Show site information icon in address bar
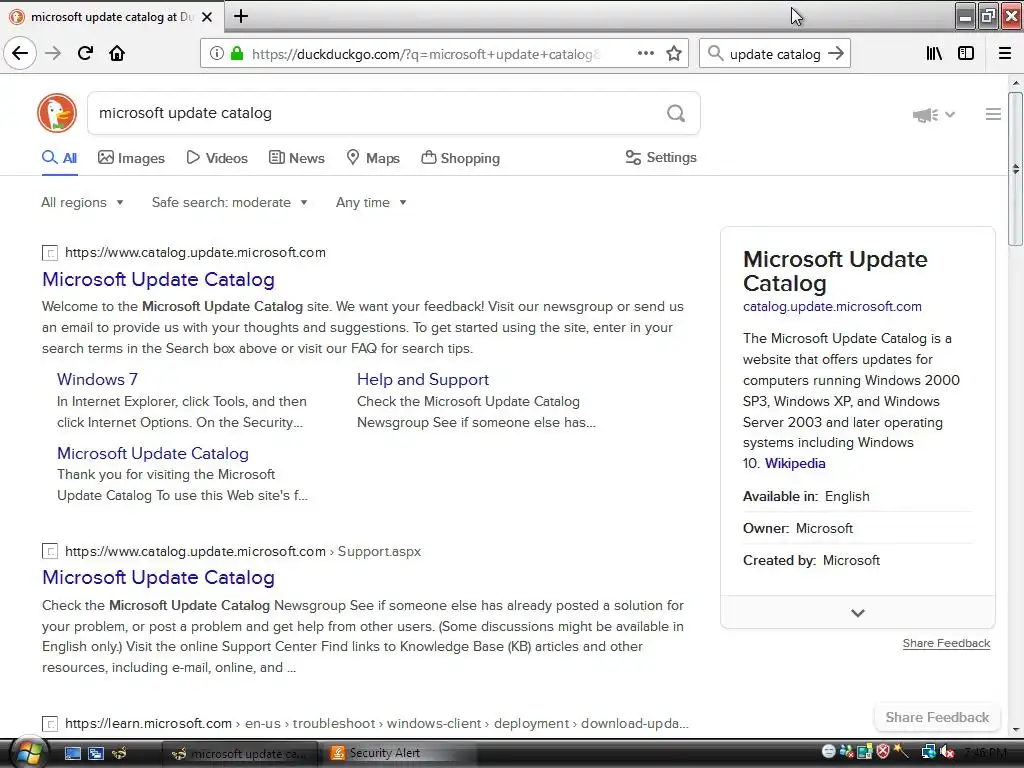Screen dimensions: 1024x768 click(x=217, y=54)
